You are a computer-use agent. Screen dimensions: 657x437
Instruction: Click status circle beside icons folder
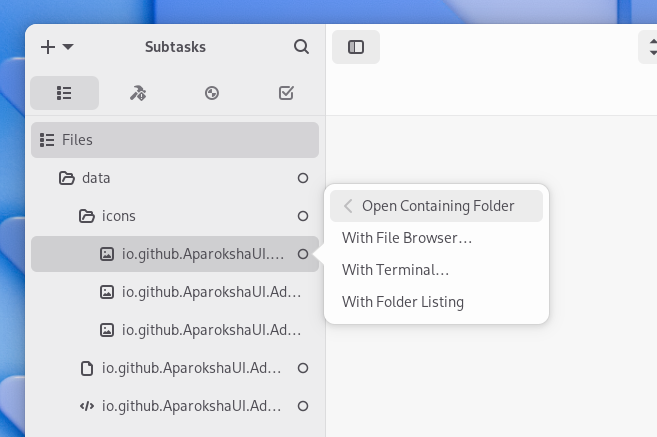(303, 216)
